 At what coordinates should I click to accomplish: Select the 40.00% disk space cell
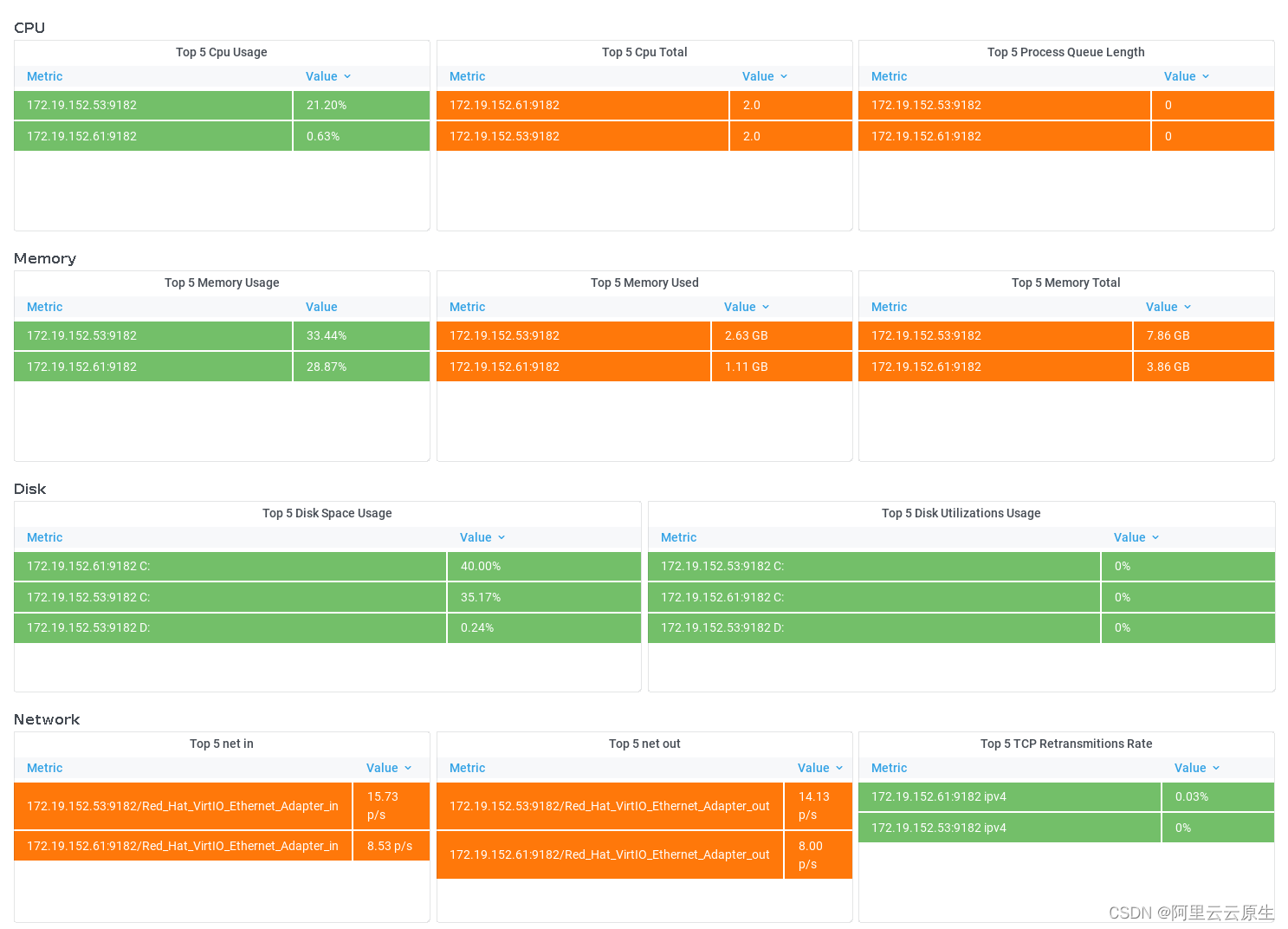coord(544,566)
